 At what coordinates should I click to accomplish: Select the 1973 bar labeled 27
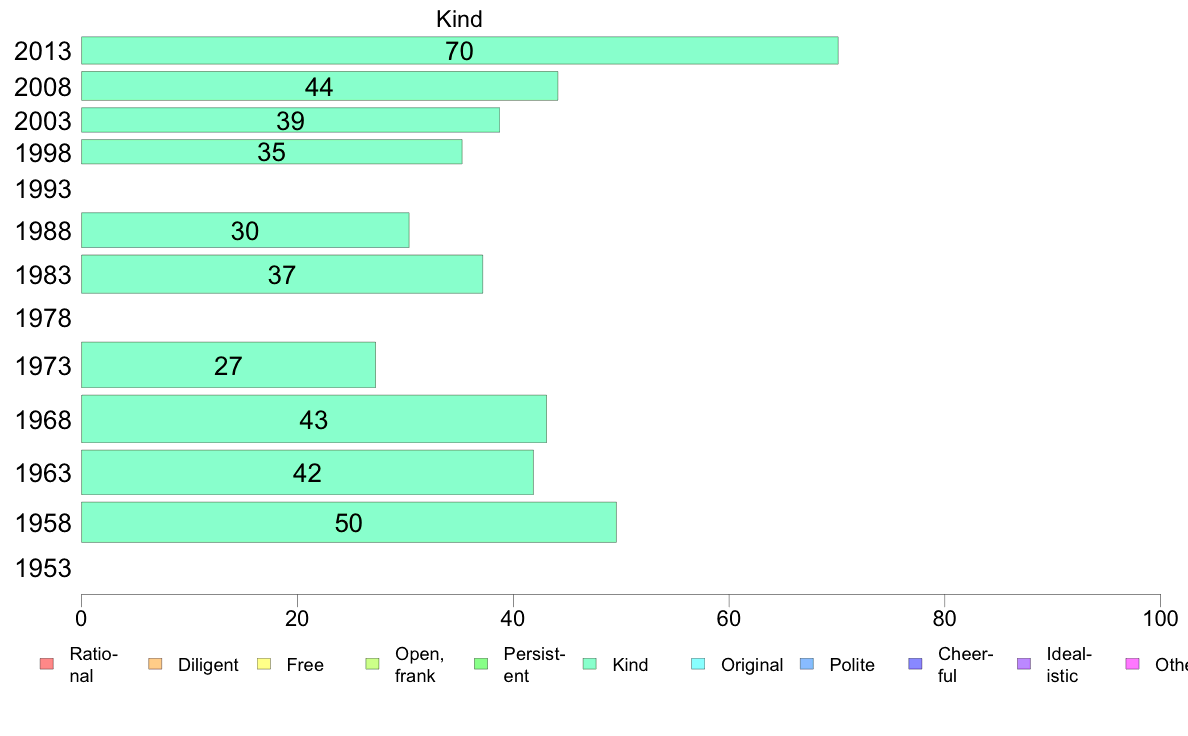[x=228, y=365]
